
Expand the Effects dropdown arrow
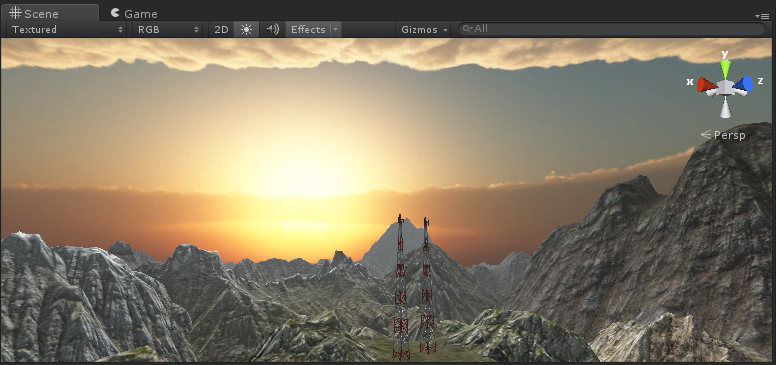click(336, 29)
